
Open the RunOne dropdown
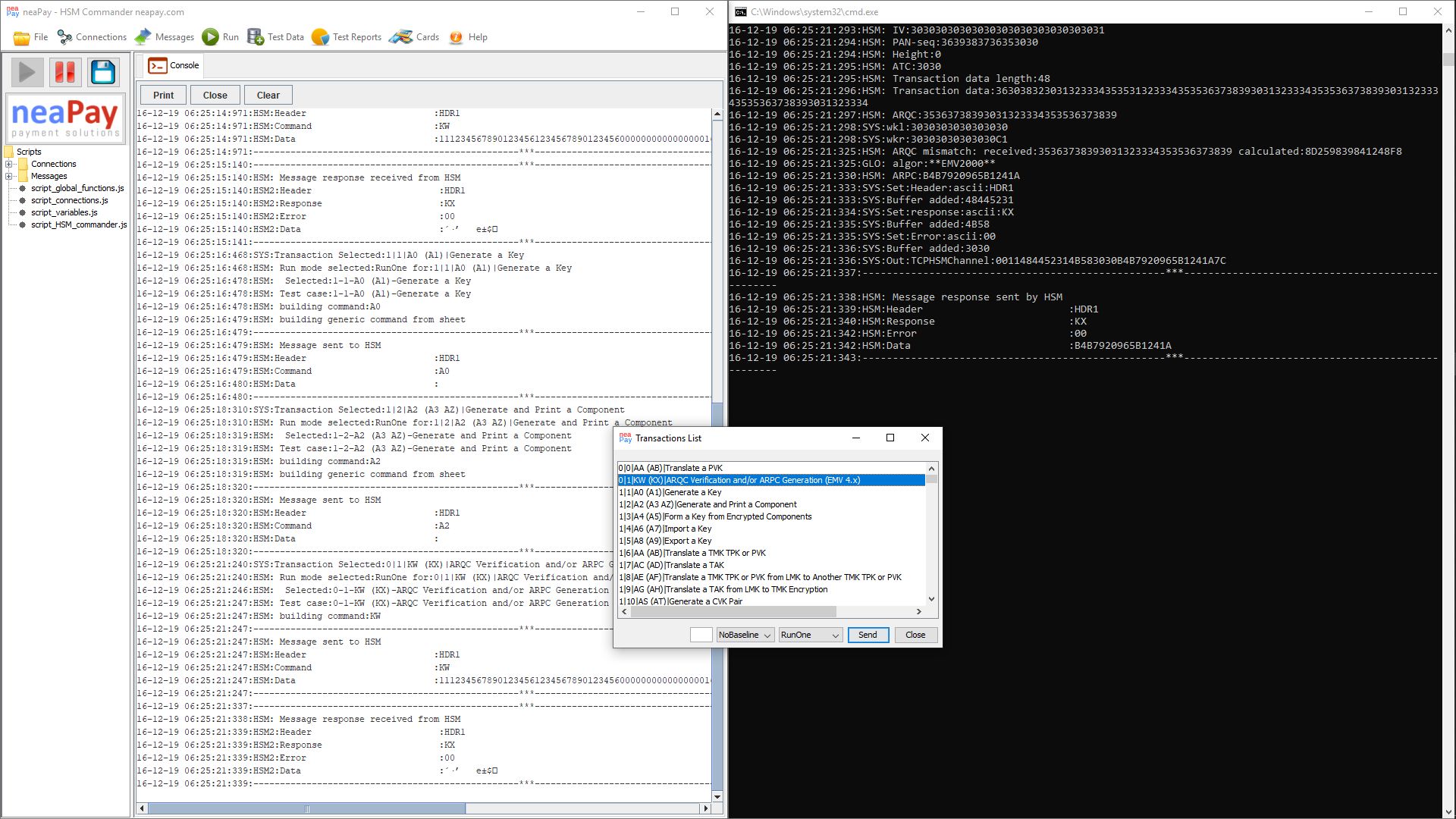point(810,635)
